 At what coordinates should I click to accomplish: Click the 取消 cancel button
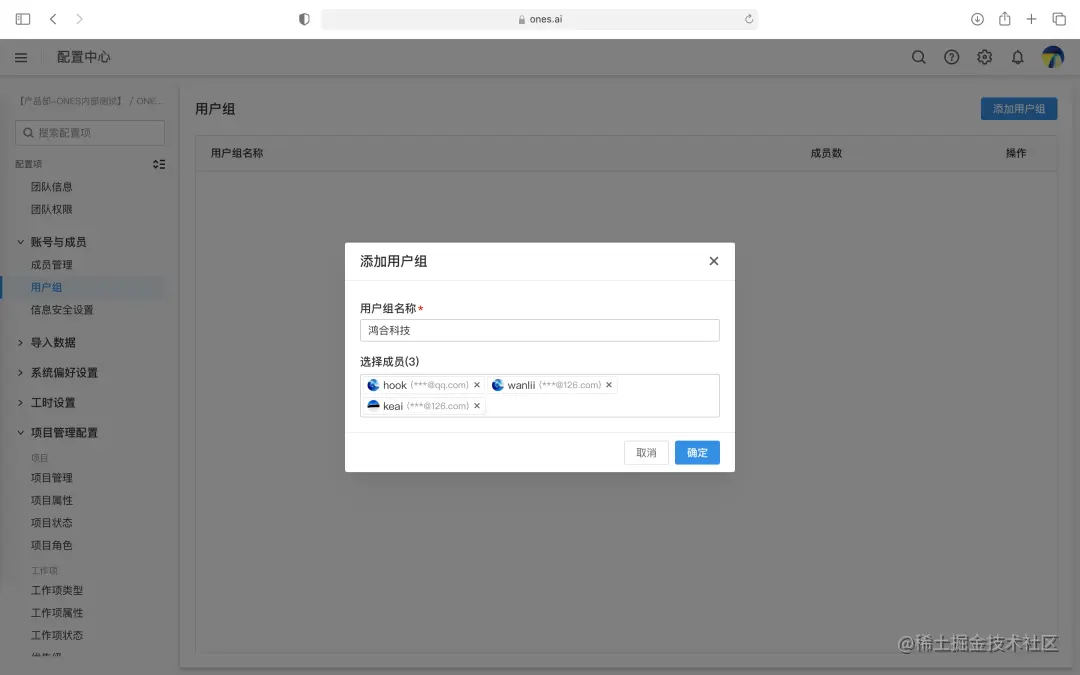pos(646,452)
